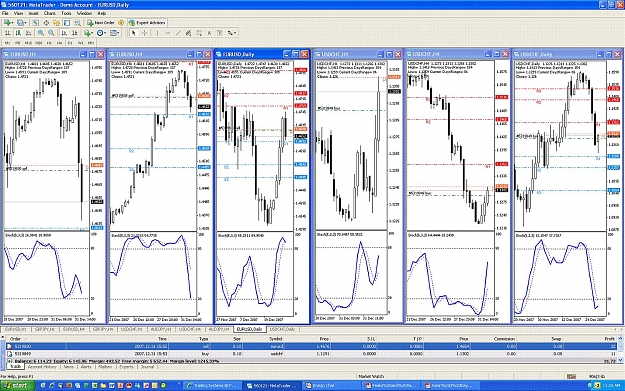
Task: Toggle the Navigator panel icon
Action: [56, 23]
